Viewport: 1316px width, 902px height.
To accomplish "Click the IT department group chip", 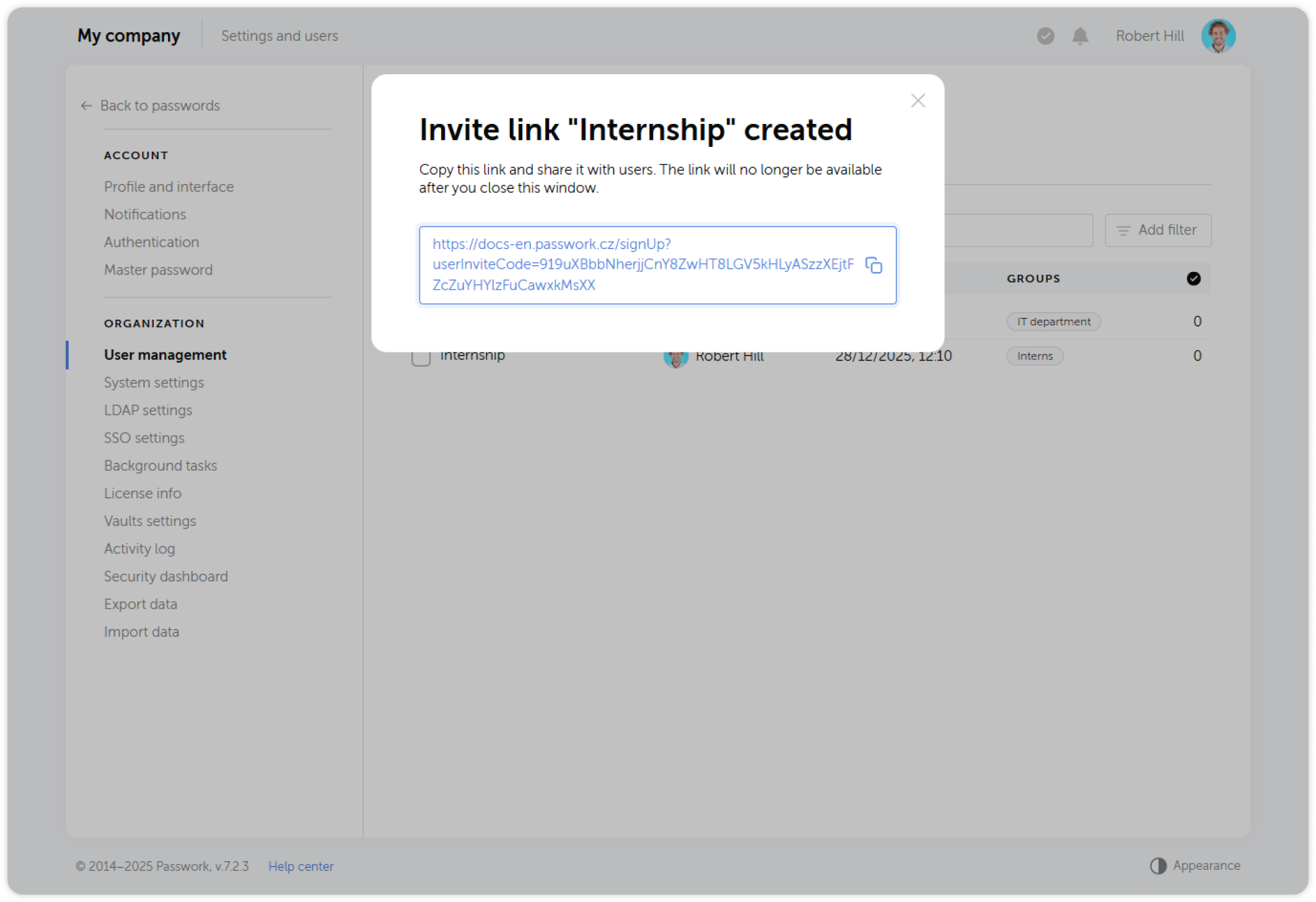I will [1053, 322].
